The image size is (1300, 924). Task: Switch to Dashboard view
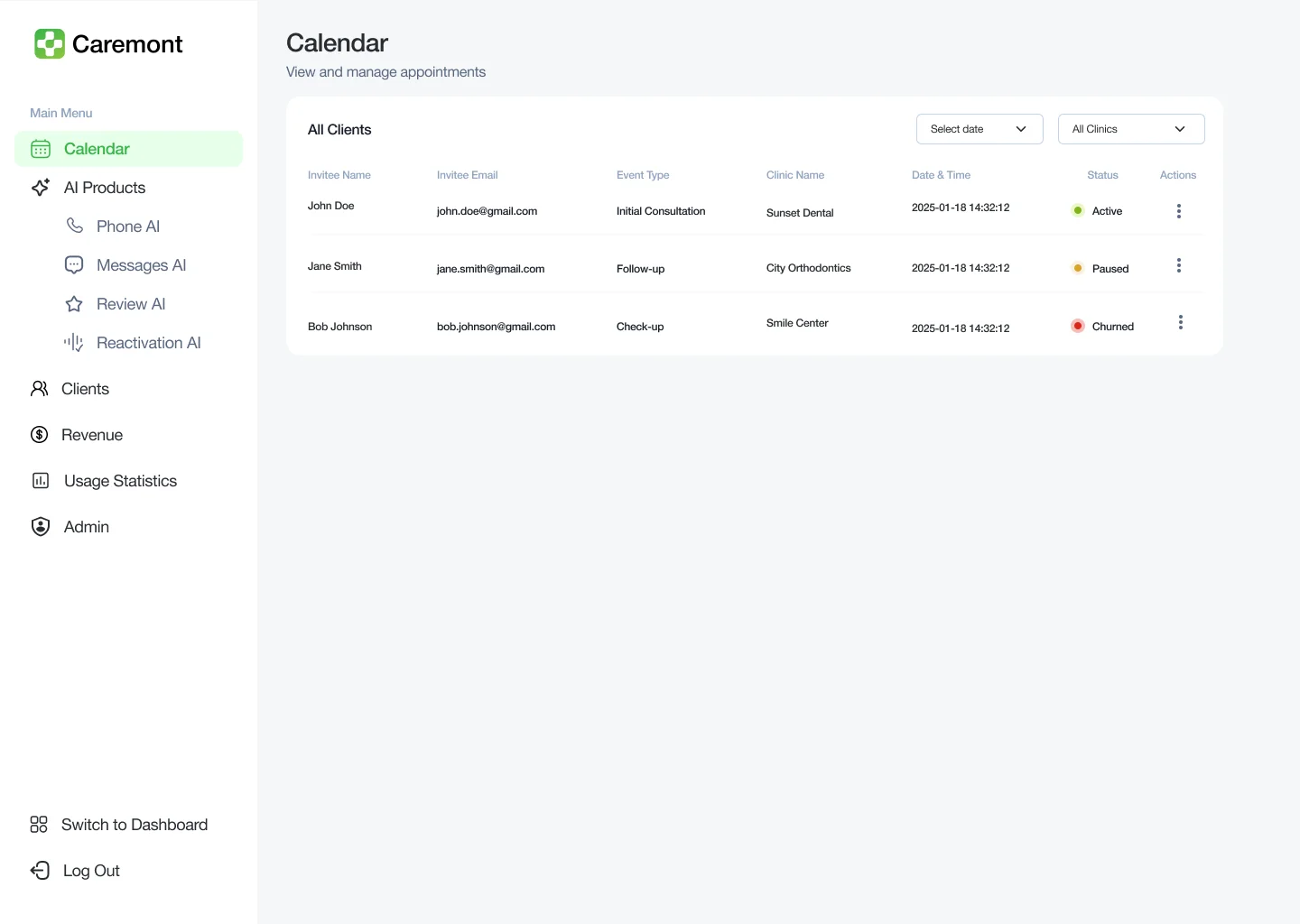click(134, 824)
